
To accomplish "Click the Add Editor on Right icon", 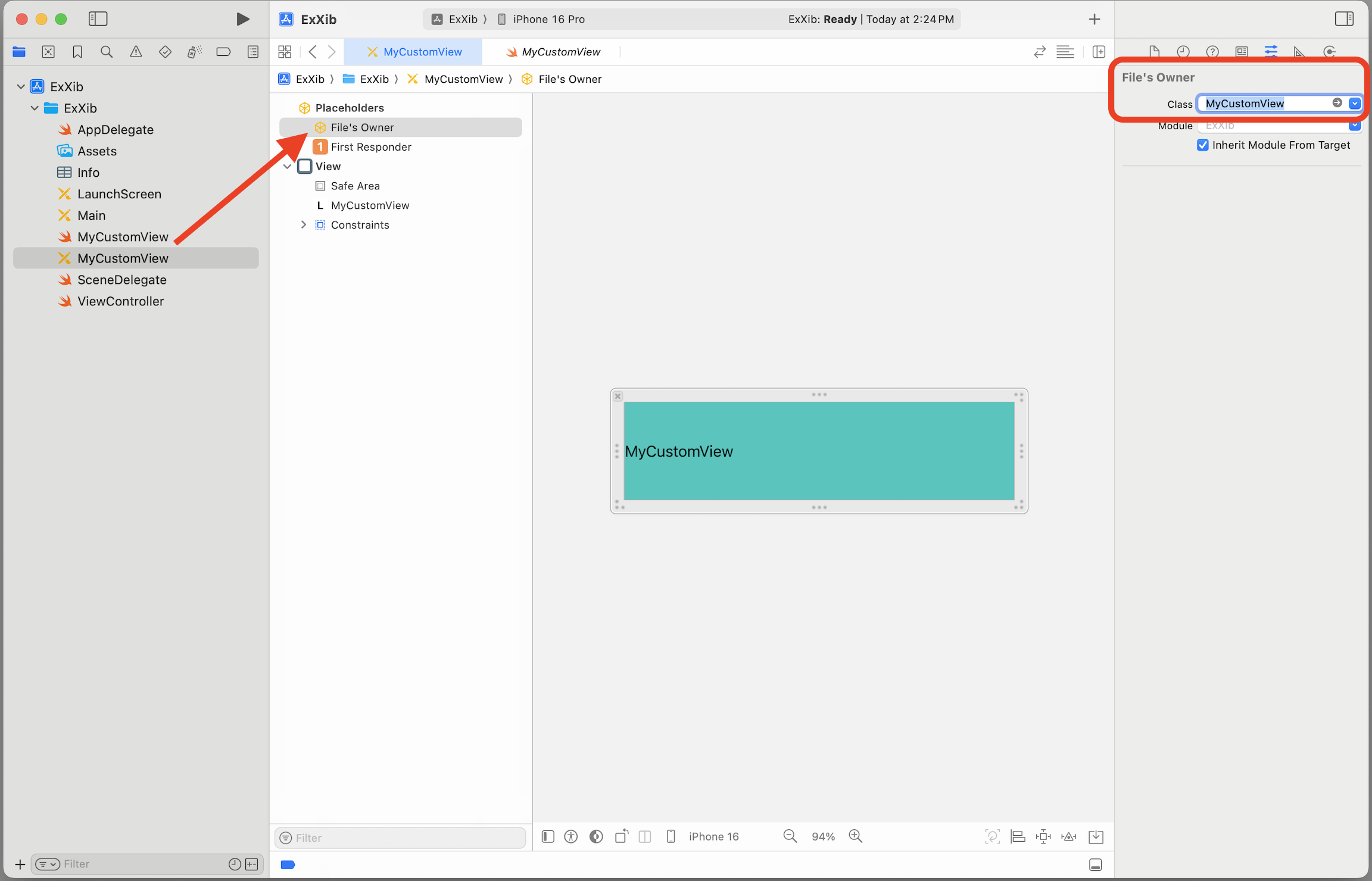I will point(1099,52).
